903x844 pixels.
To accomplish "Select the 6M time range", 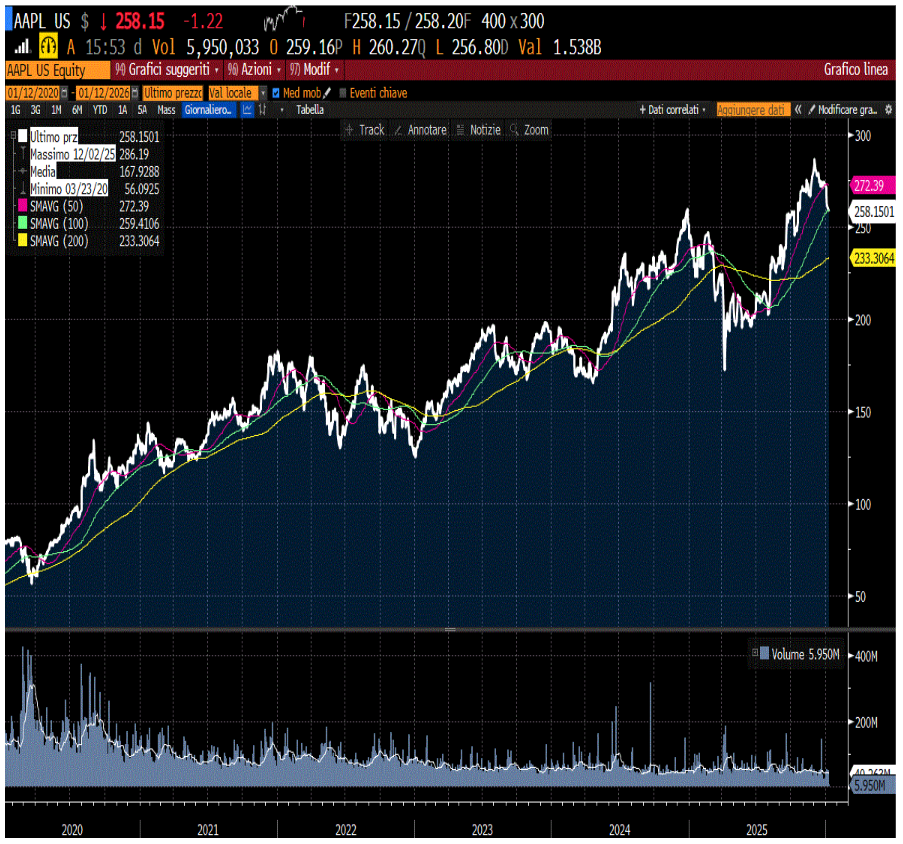I will [77, 110].
